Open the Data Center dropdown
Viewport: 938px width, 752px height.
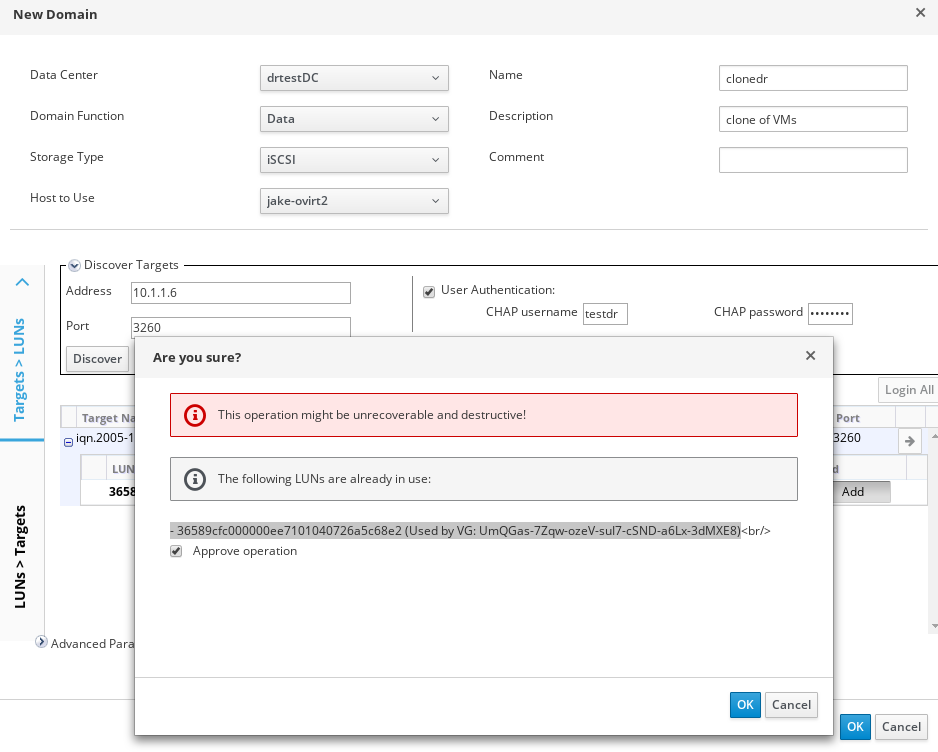354,78
